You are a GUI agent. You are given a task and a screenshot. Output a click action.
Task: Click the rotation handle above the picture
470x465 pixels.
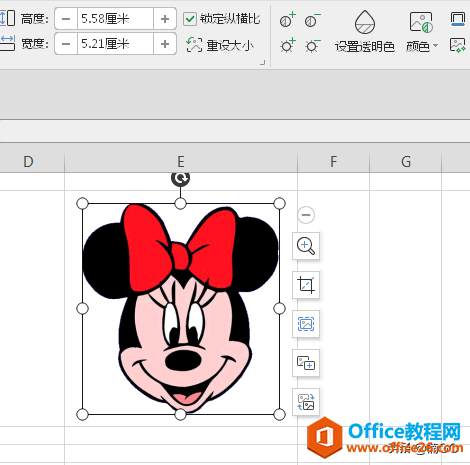click(x=180, y=179)
